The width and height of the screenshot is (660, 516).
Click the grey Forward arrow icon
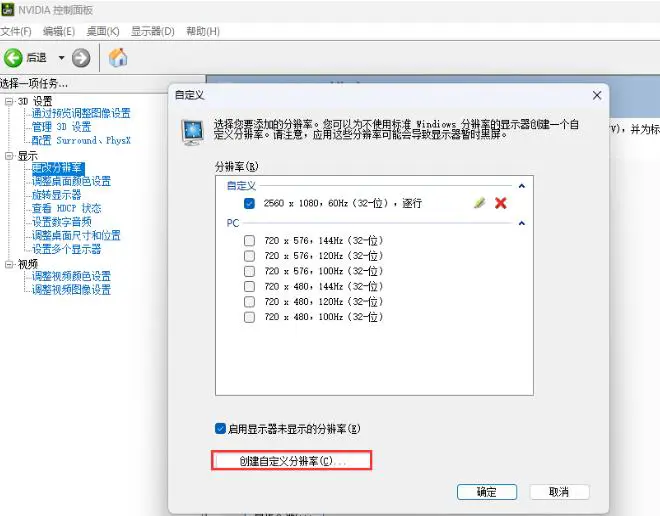(81, 58)
